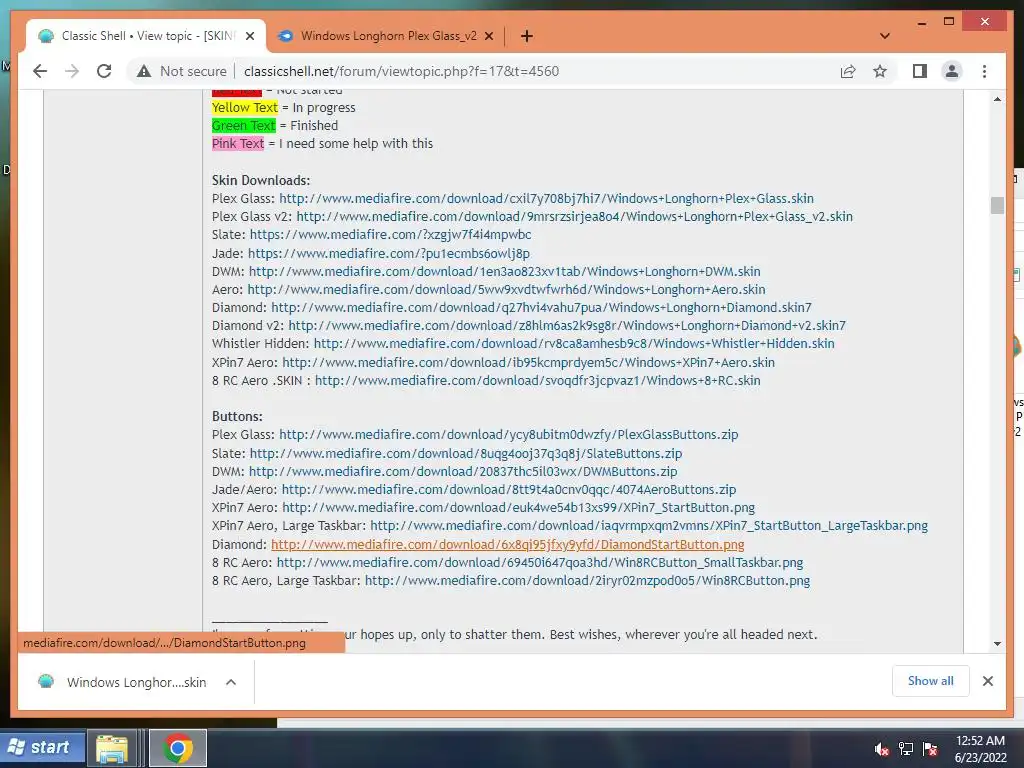Open the Chrome profile avatar
This screenshot has height=768, width=1024.
(x=952, y=71)
